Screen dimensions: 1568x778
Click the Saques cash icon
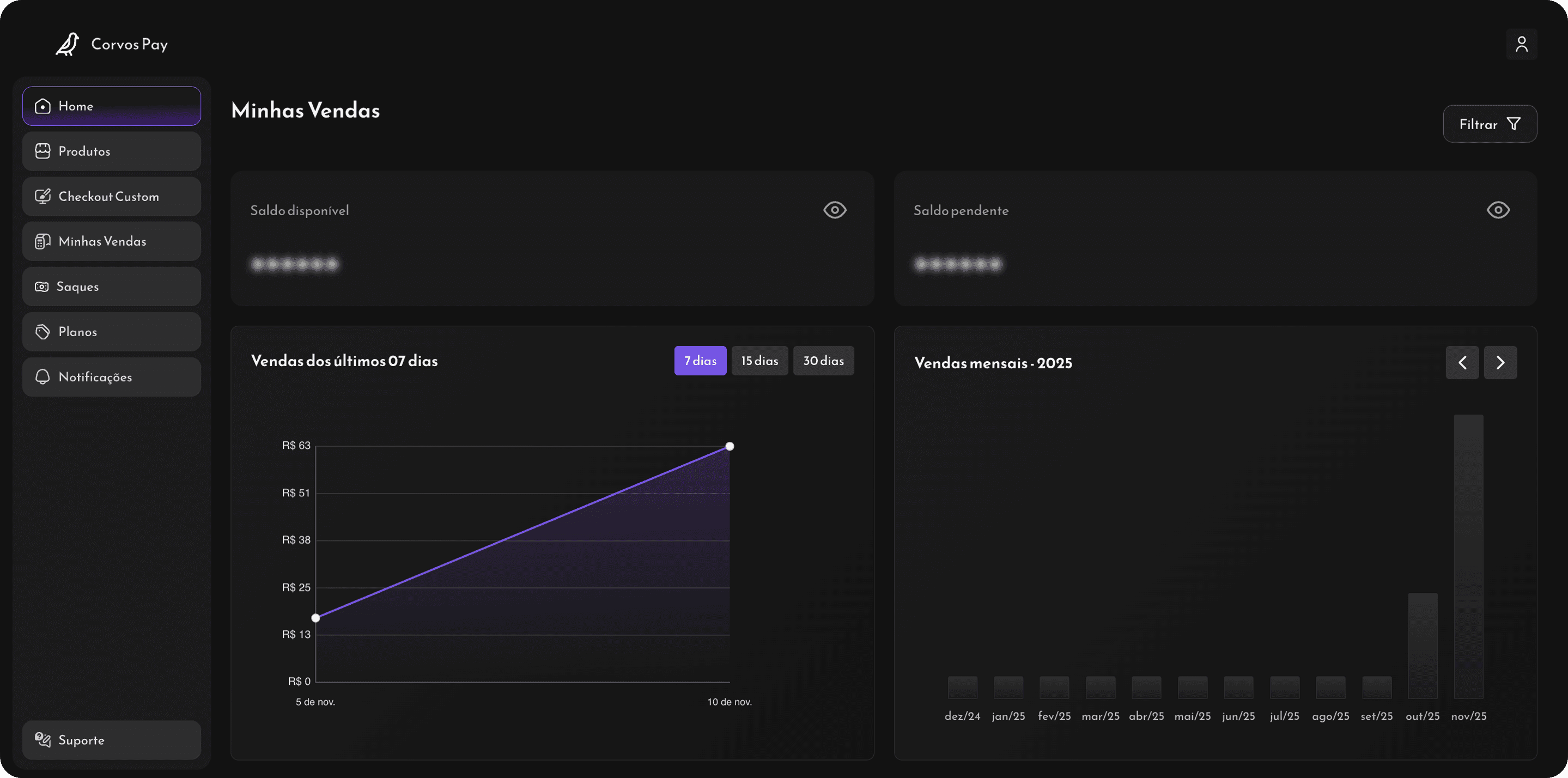pyautogui.click(x=41, y=286)
